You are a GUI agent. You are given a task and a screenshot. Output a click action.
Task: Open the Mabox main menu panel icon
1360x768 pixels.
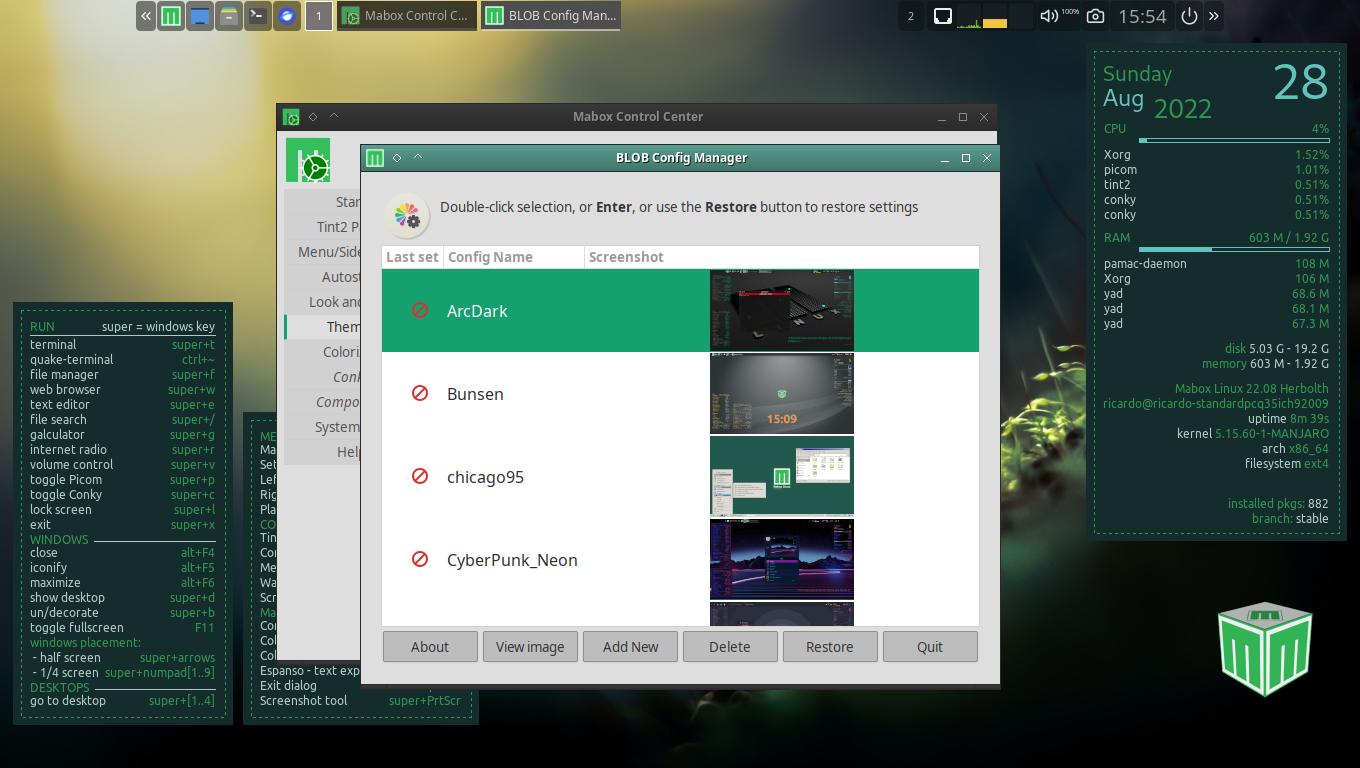(x=171, y=16)
